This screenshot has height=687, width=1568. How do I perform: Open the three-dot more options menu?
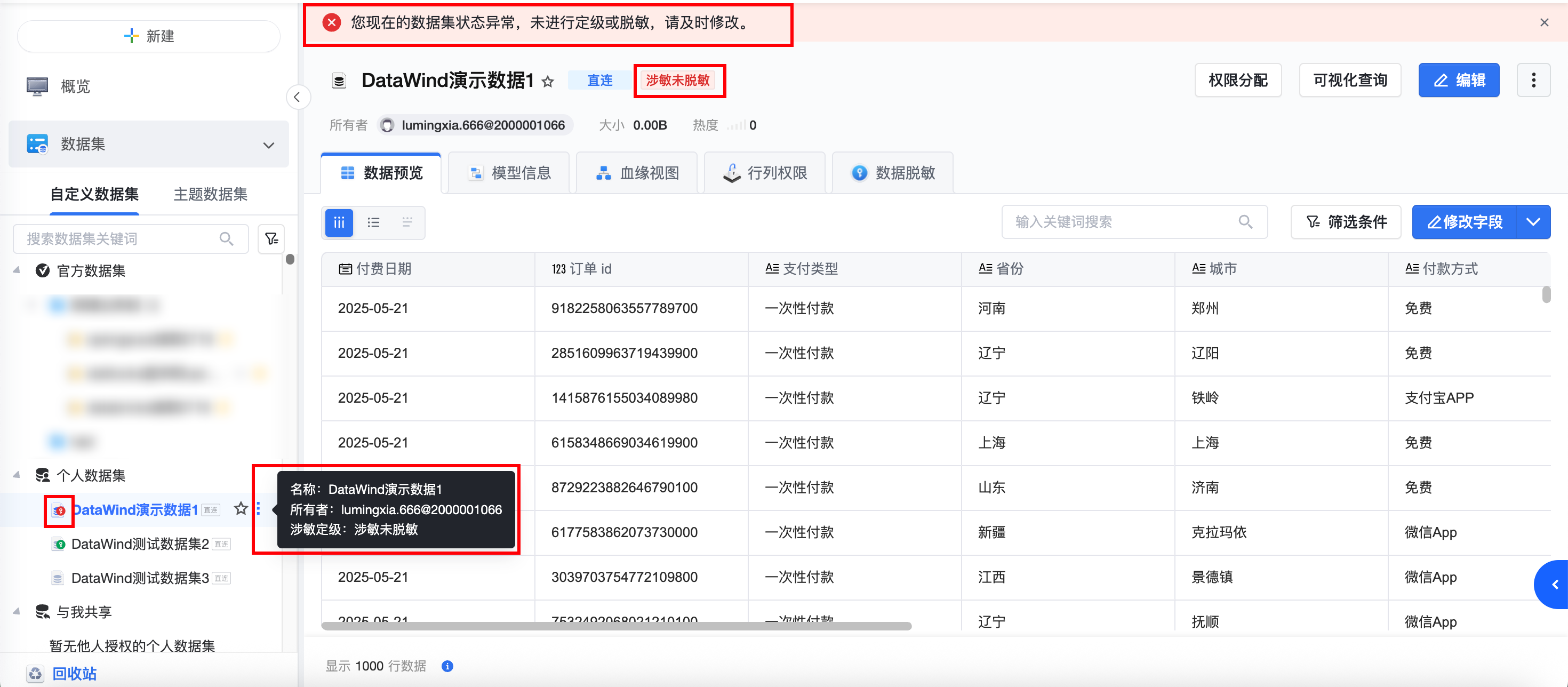tap(1533, 81)
